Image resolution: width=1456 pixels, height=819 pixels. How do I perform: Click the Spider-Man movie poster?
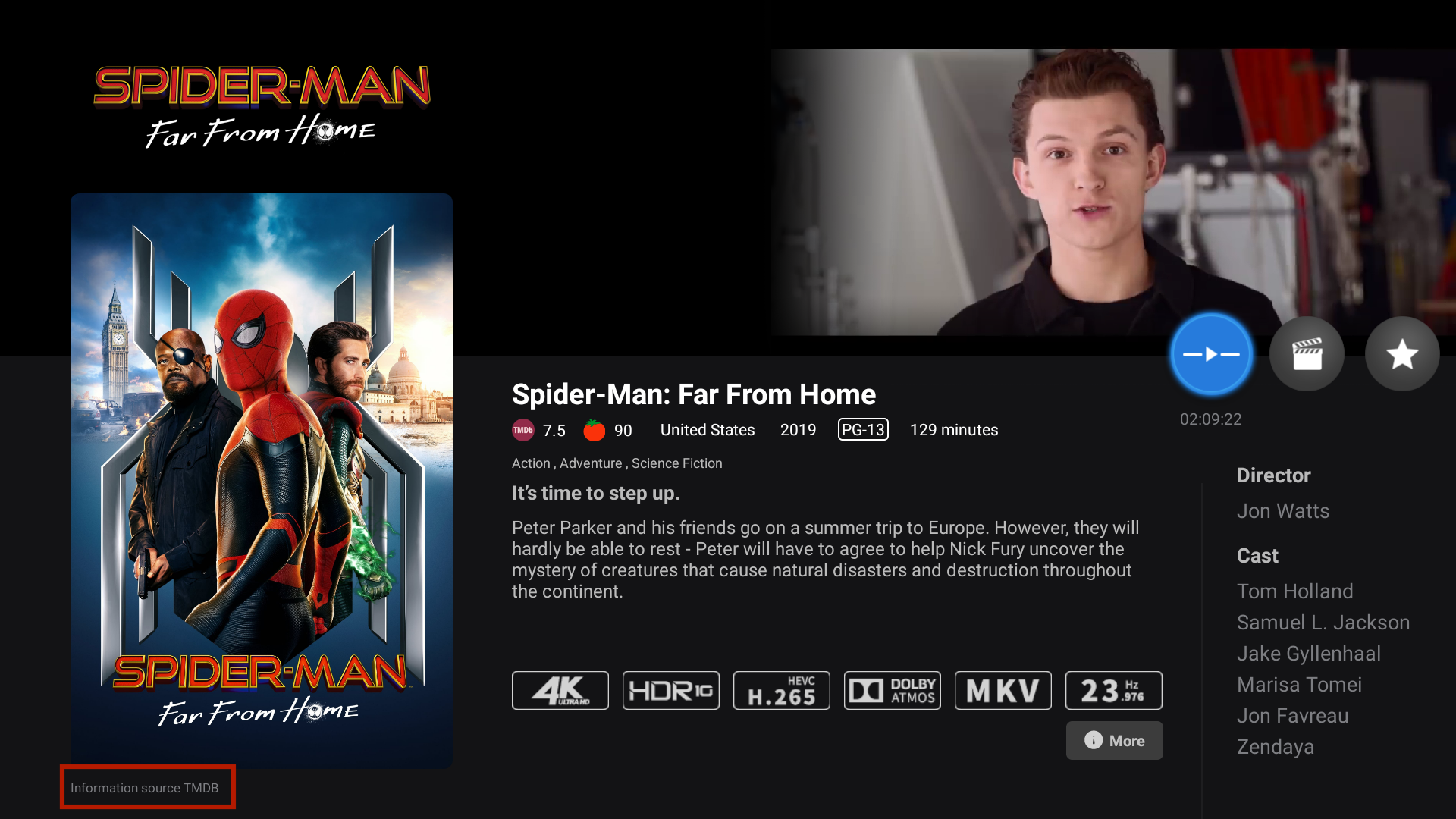pyautogui.click(x=262, y=481)
